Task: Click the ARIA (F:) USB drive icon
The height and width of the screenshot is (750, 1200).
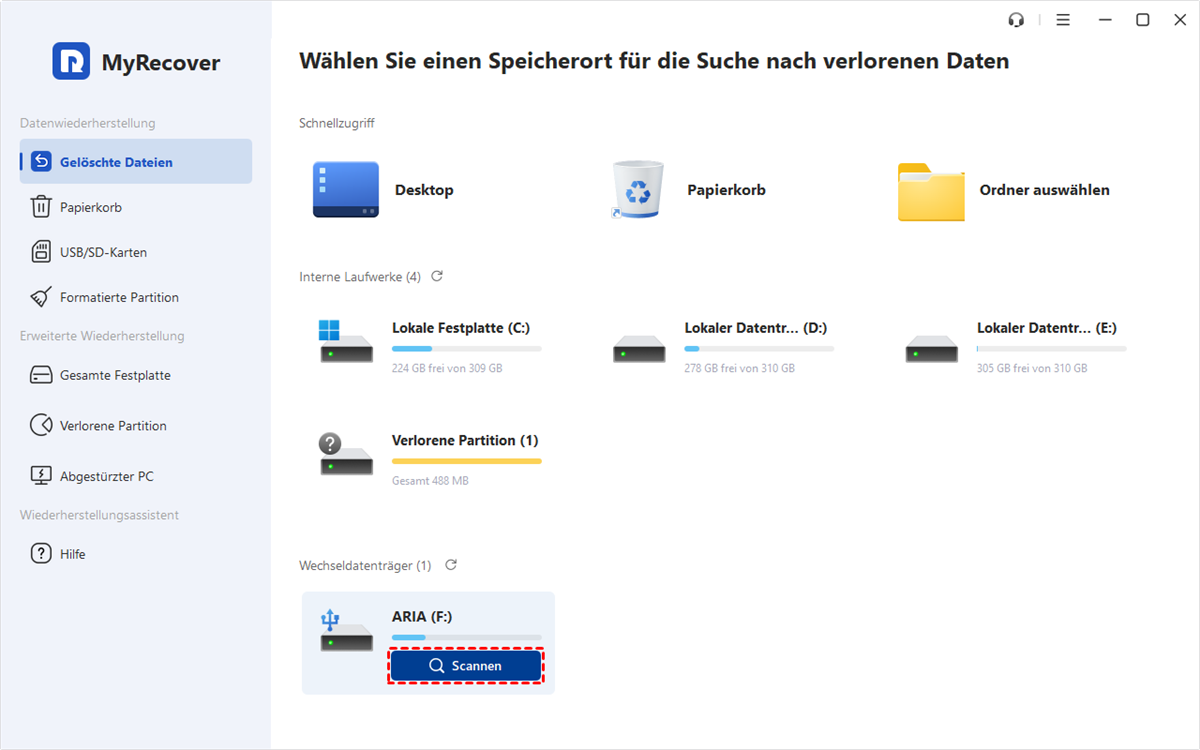Action: pyautogui.click(x=345, y=632)
